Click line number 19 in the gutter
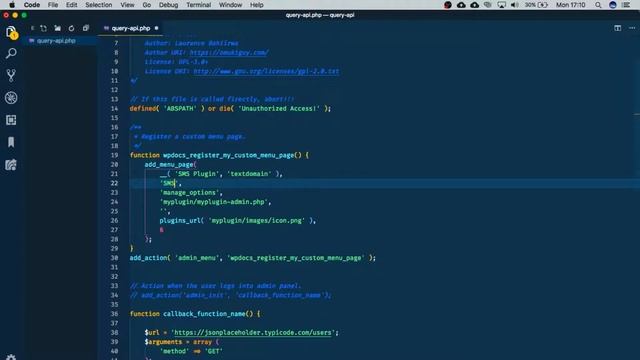This screenshot has width=640, height=360. (x=114, y=155)
